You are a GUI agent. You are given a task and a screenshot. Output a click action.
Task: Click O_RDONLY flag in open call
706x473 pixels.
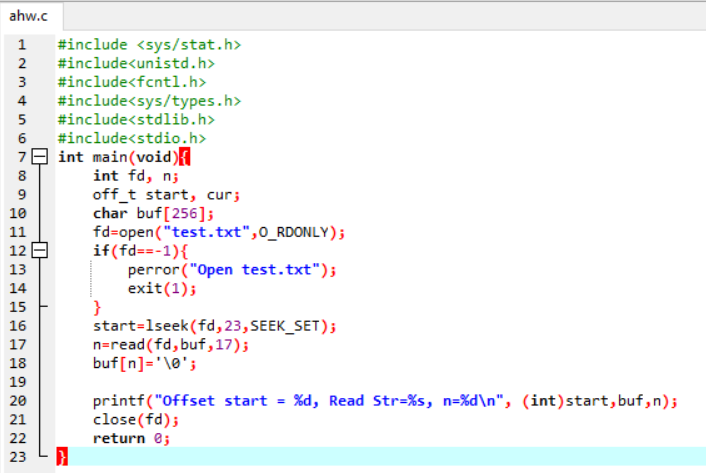[x=294, y=232]
